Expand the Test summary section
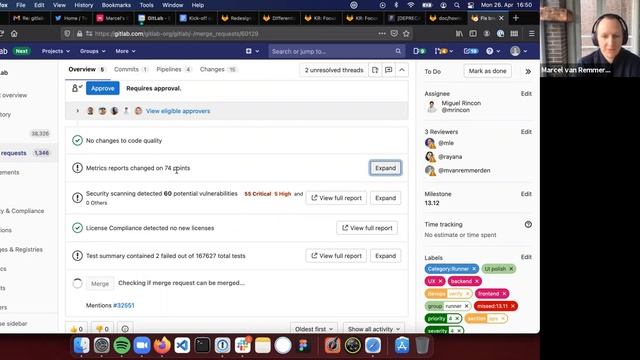Image resolution: width=640 pixels, height=360 pixels. (x=385, y=256)
